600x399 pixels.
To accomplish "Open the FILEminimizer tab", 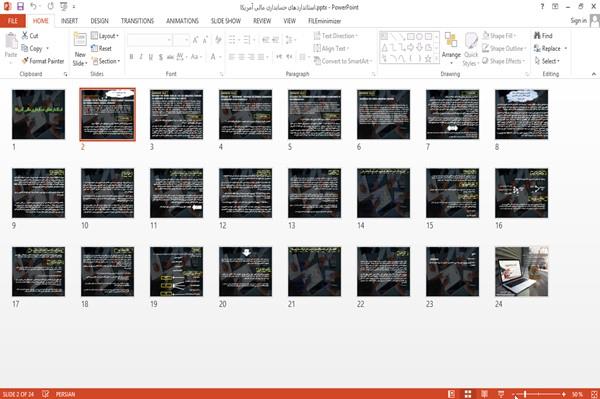I will [x=324, y=21].
